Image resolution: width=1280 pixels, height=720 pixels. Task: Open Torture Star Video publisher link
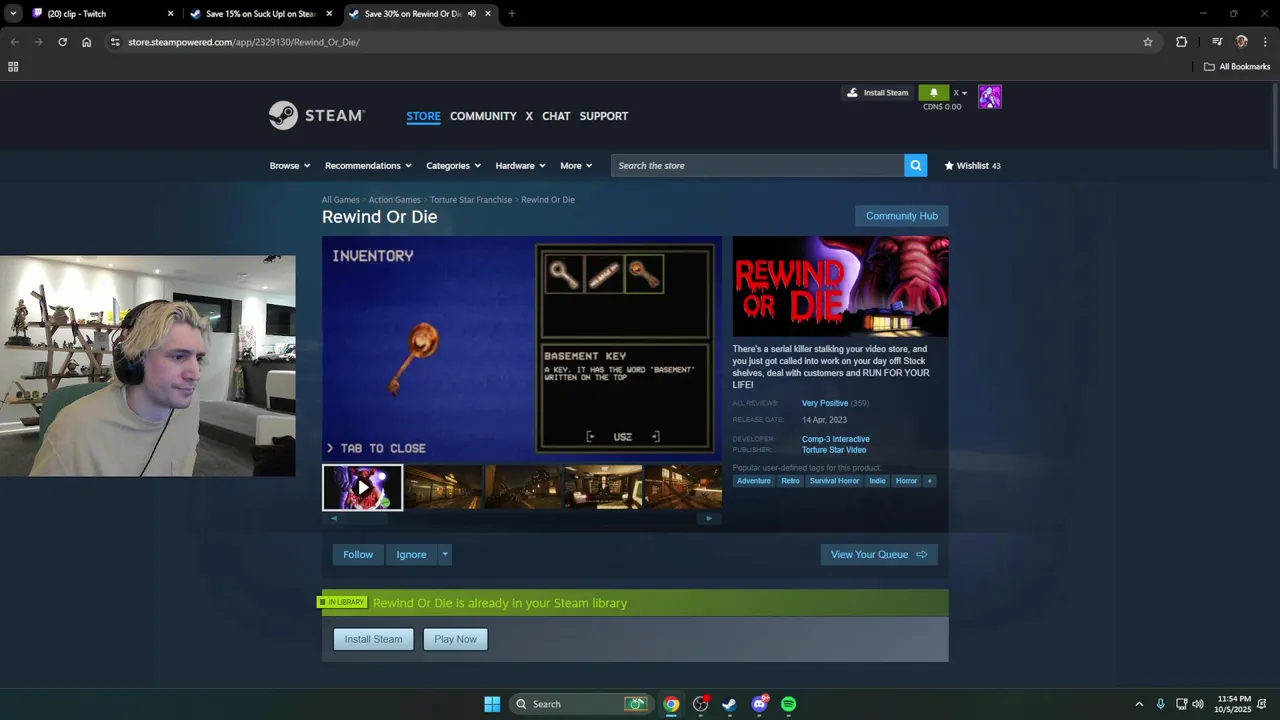click(833, 450)
